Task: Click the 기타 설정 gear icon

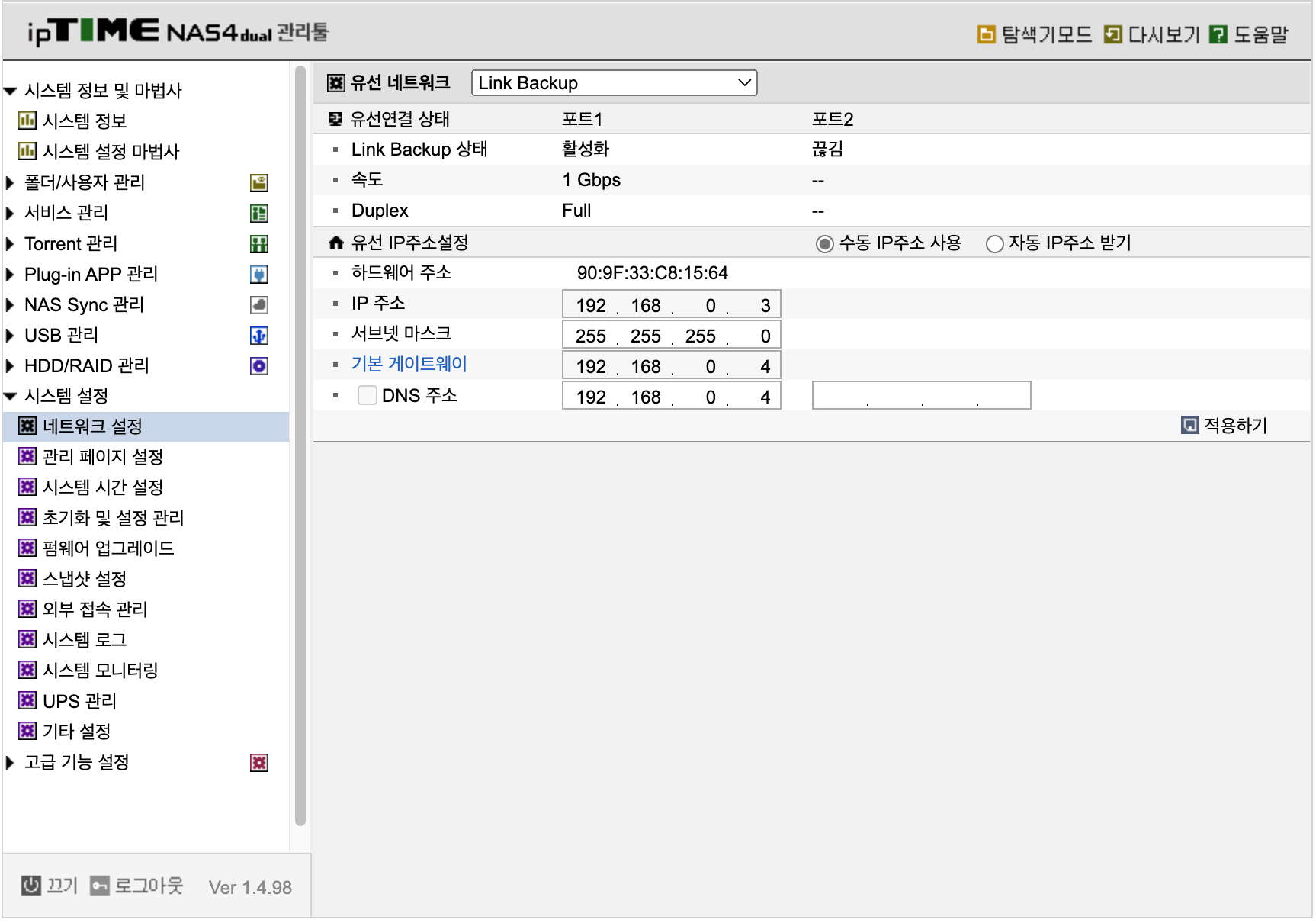Action: [x=27, y=731]
